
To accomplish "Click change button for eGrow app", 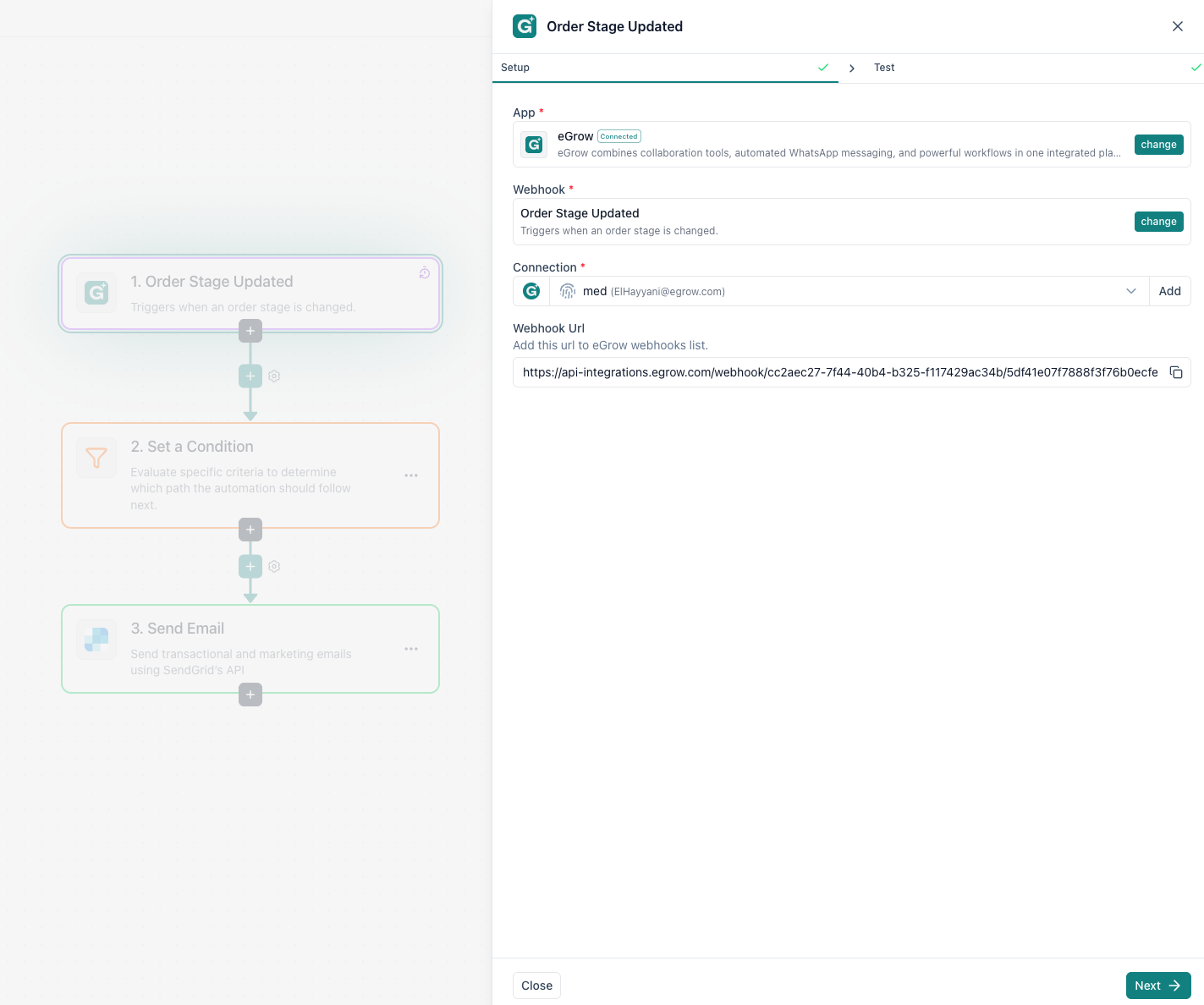I will point(1158,145).
